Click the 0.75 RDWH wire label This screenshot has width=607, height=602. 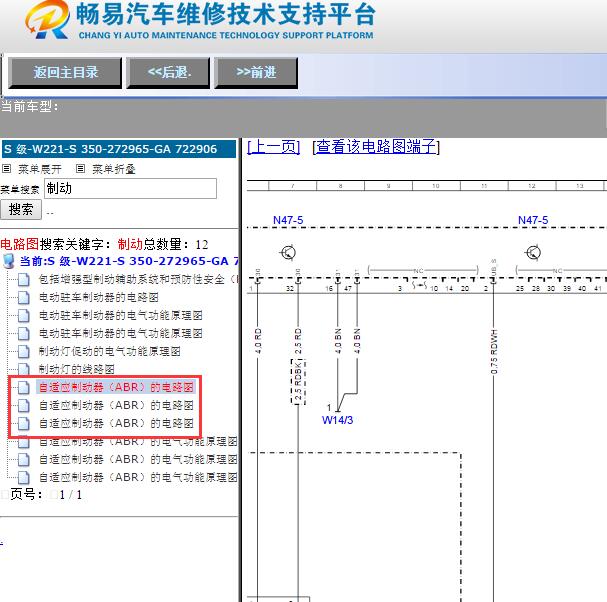click(x=494, y=352)
